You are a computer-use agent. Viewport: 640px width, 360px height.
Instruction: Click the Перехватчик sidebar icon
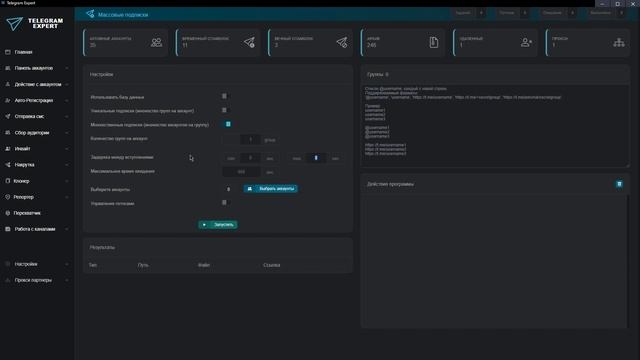click(8, 213)
